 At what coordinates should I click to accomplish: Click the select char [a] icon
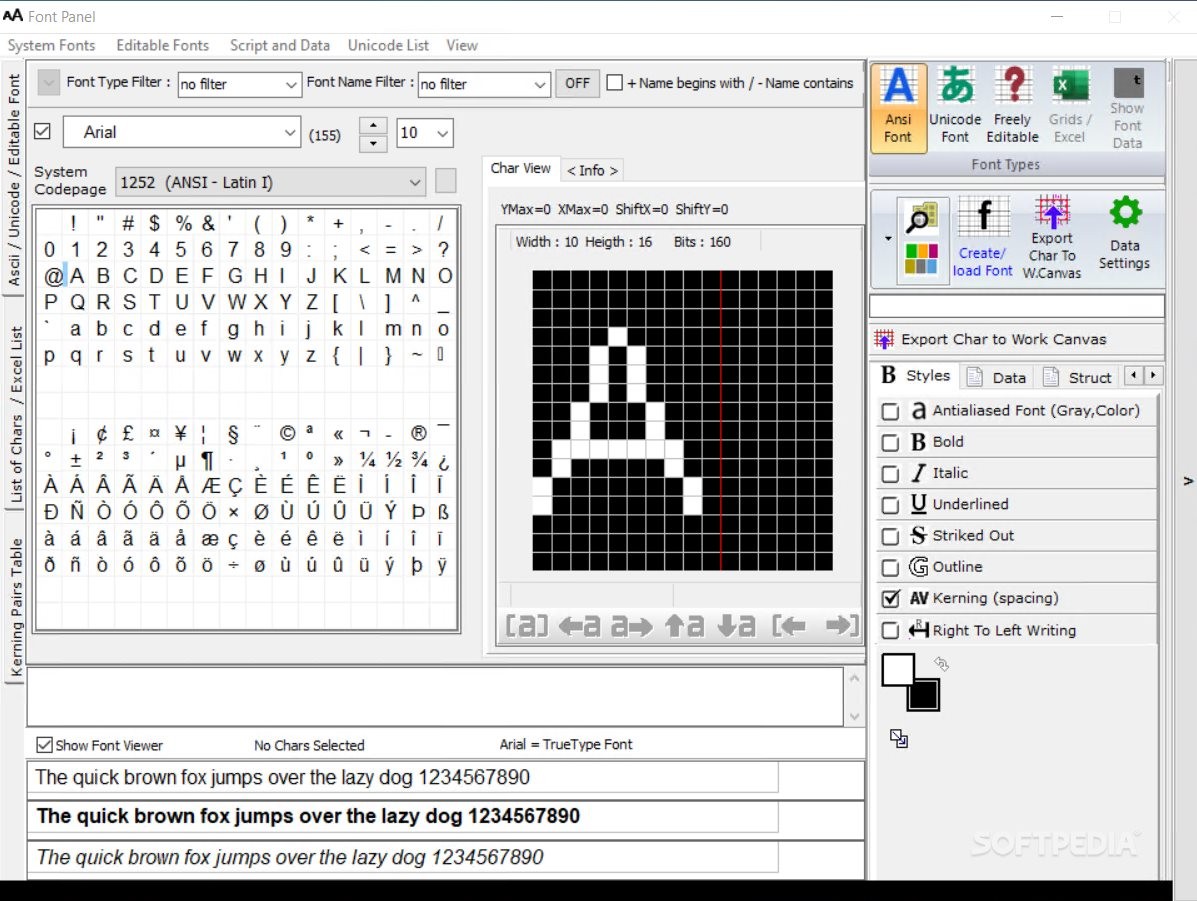coord(527,626)
